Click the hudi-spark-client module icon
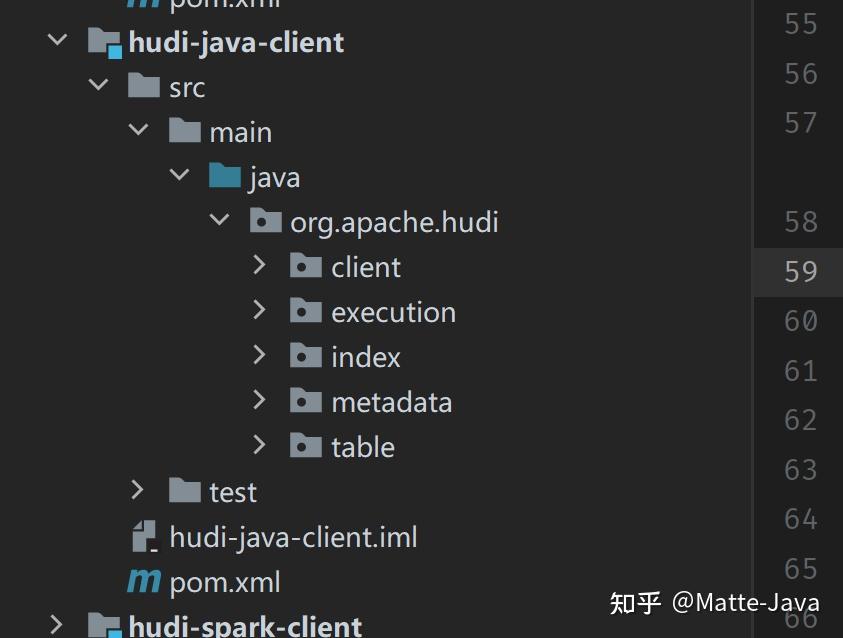This screenshot has height=638, width=843. 104,626
